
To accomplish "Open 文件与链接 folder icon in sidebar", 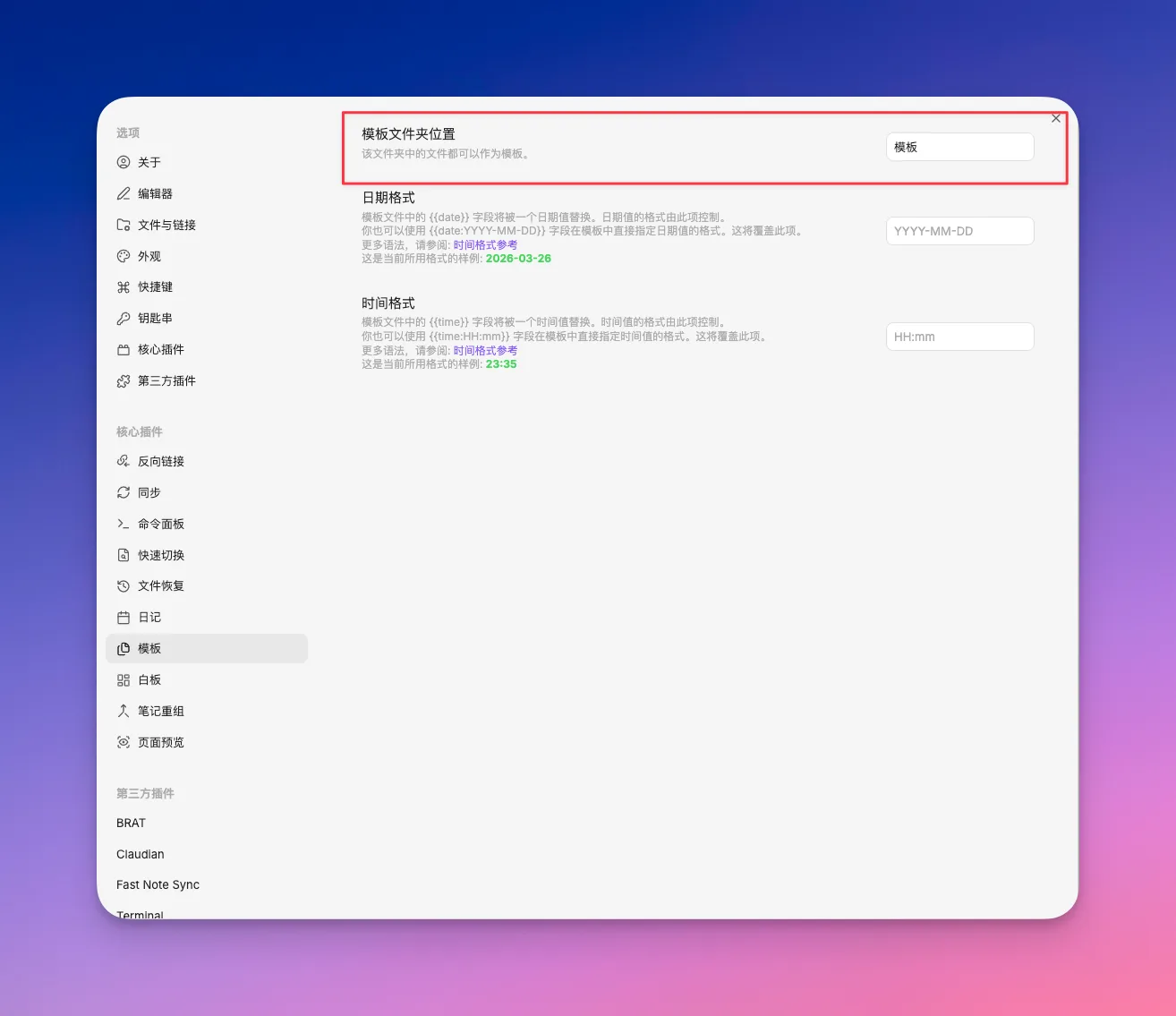I will tap(124, 225).
